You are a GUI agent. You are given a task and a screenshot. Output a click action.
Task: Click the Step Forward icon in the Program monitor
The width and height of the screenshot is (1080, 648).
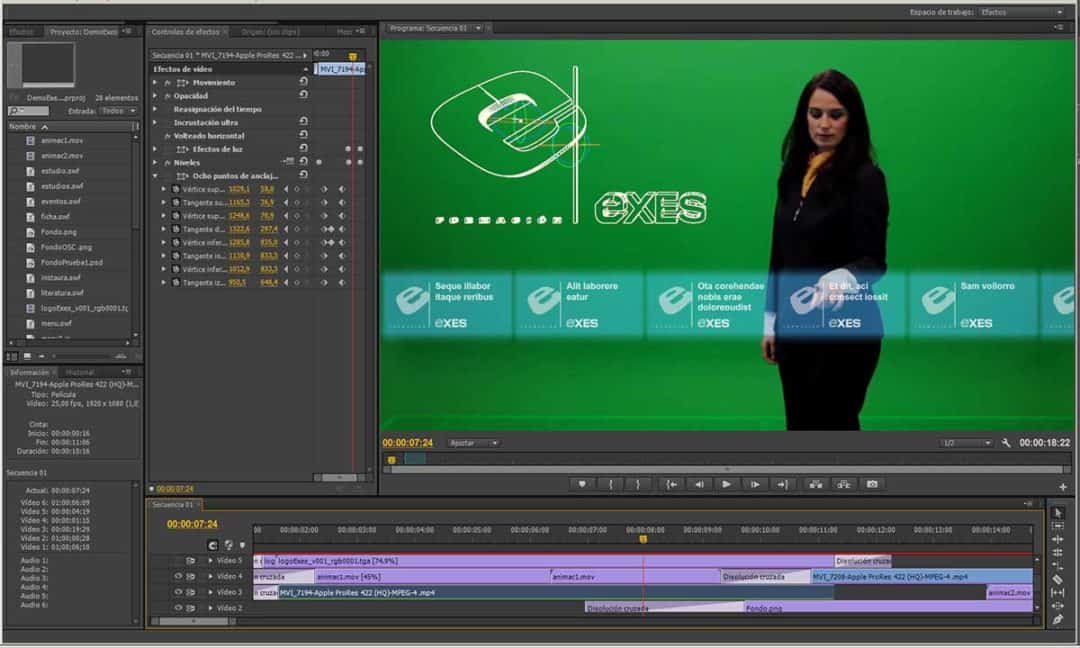click(x=753, y=484)
